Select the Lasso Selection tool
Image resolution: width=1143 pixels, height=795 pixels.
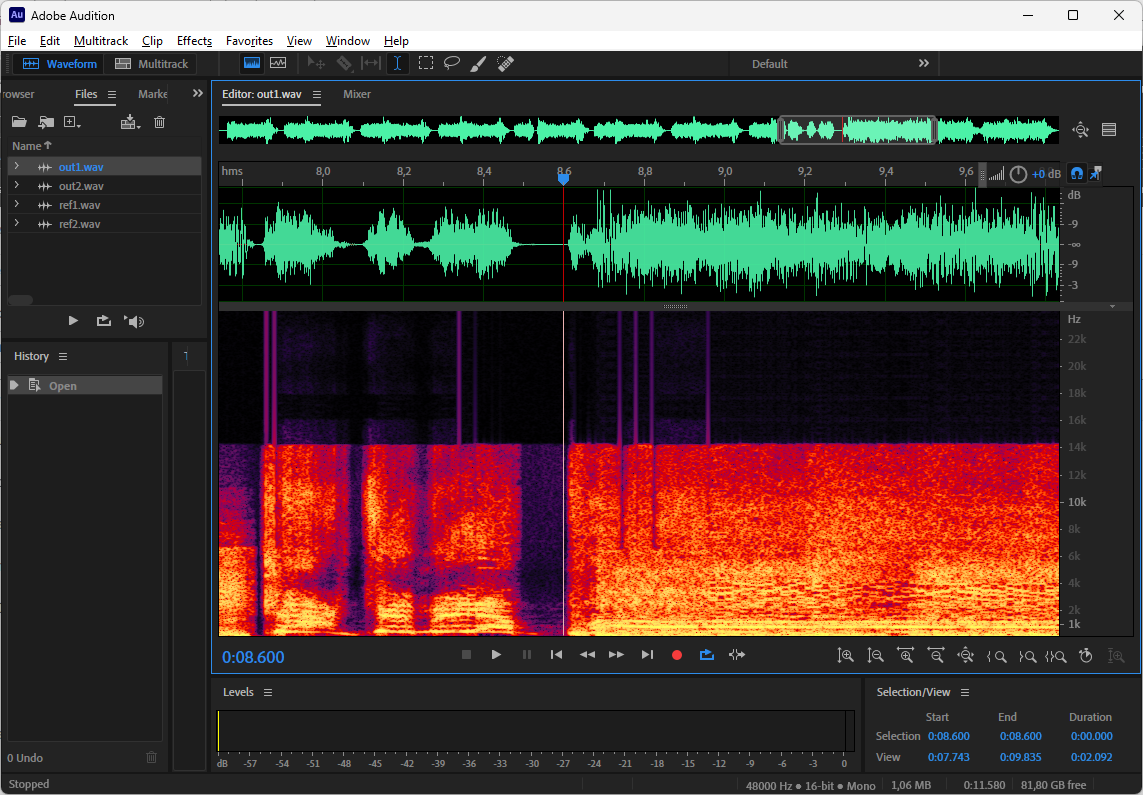[452, 63]
